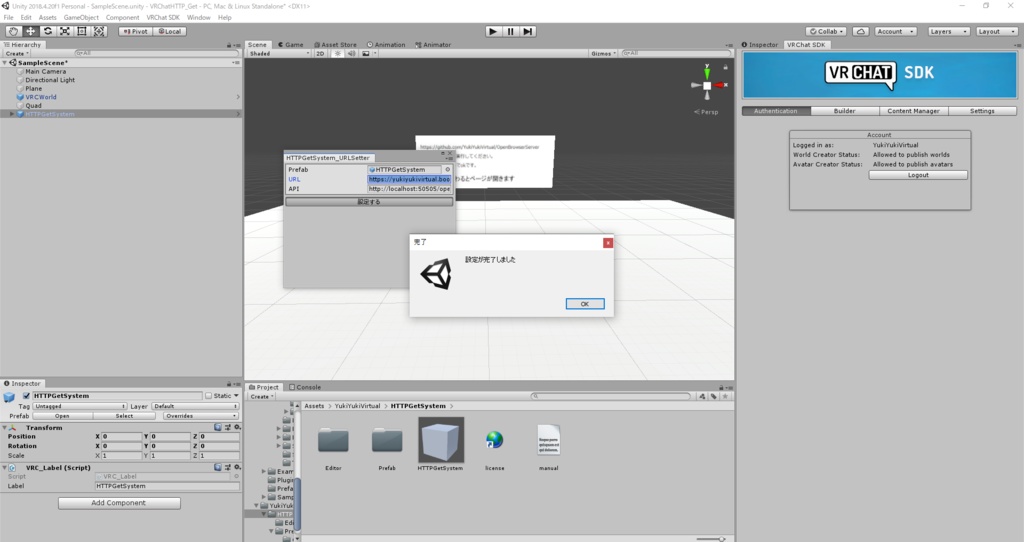The height and width of the screenshot is (542, 1024).
Task: Select the combined Transform tool
Action: [x=99, y=31]
